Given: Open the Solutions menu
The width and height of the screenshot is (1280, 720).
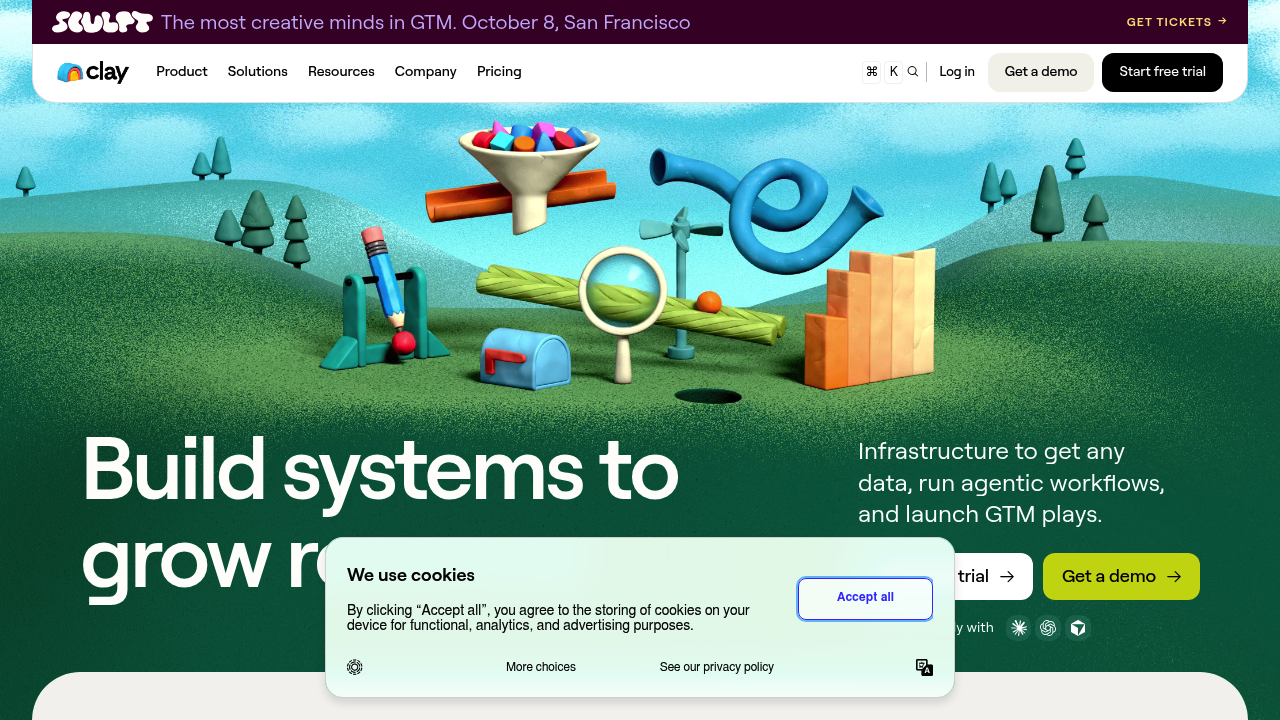Looking at the screenshot, I should pyautogui.click(x=258, y=72).
